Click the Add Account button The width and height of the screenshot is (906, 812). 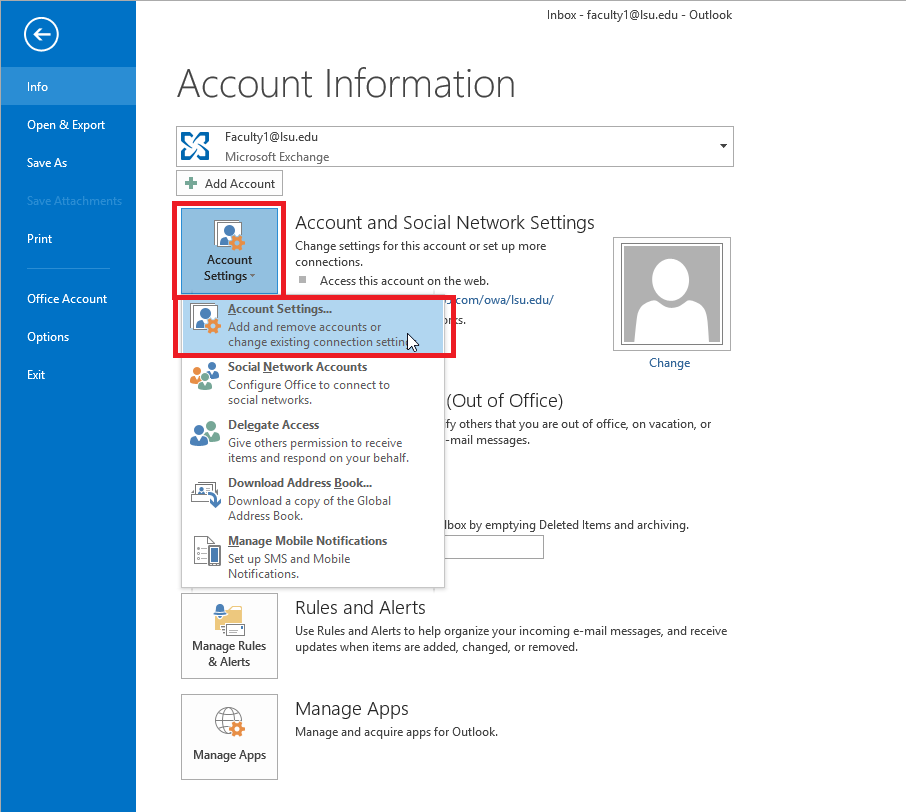(x=229, y=183)
